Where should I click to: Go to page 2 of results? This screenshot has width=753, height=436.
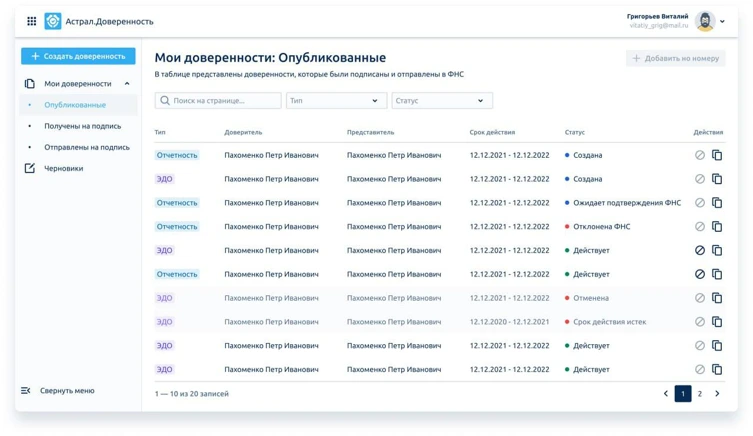click(x=700, y=394)
